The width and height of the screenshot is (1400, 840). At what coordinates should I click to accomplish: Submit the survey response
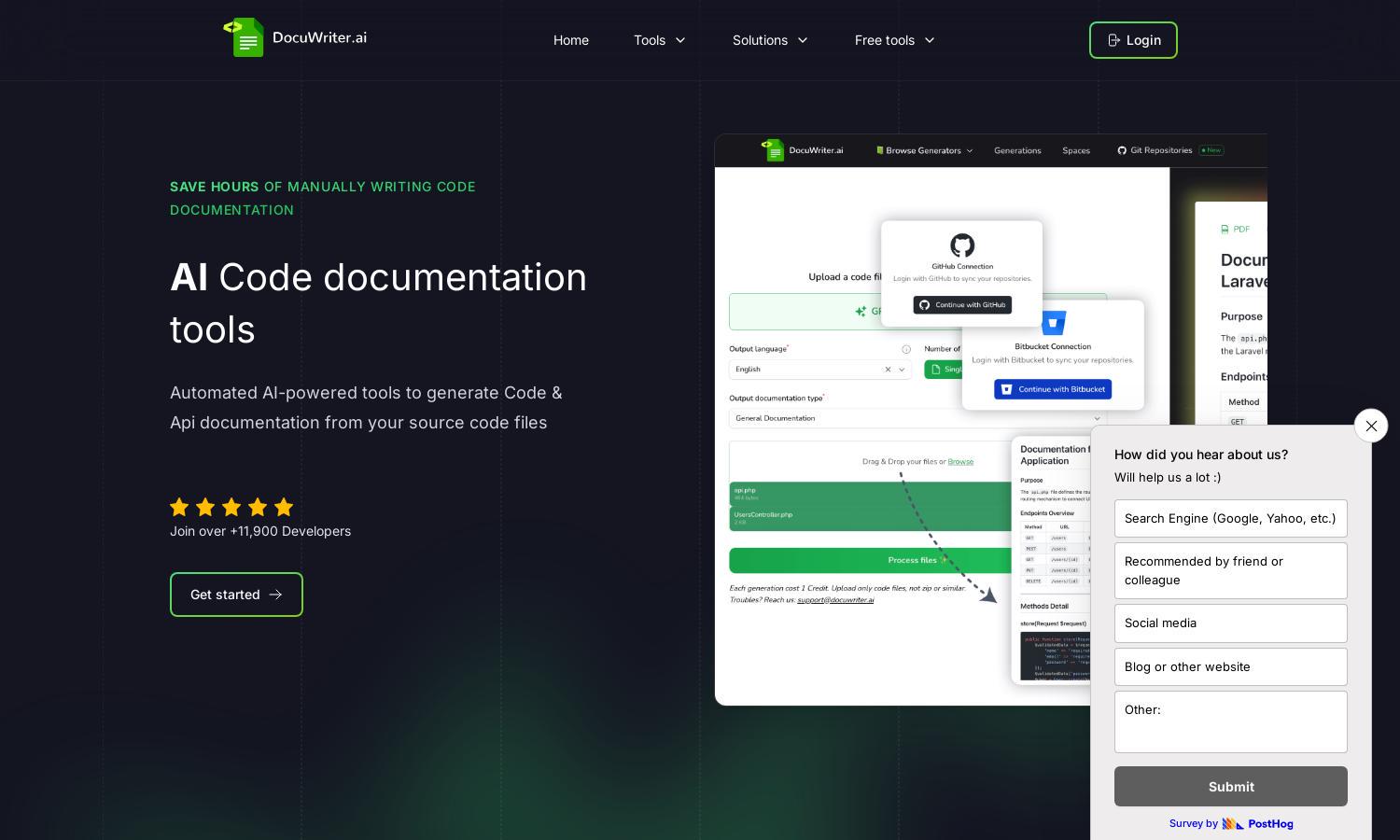pos(1231,787)
